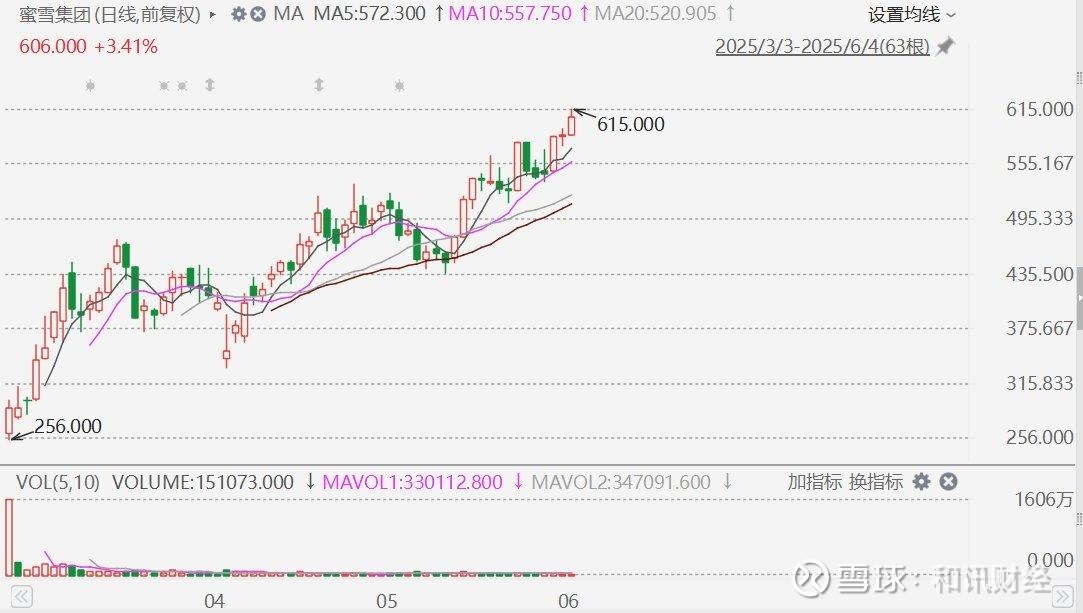The width and height of the screenshot is (1083, 613).
Task: Click the last candlestick reaching the 615.000 high
Action: coord(571,124)
